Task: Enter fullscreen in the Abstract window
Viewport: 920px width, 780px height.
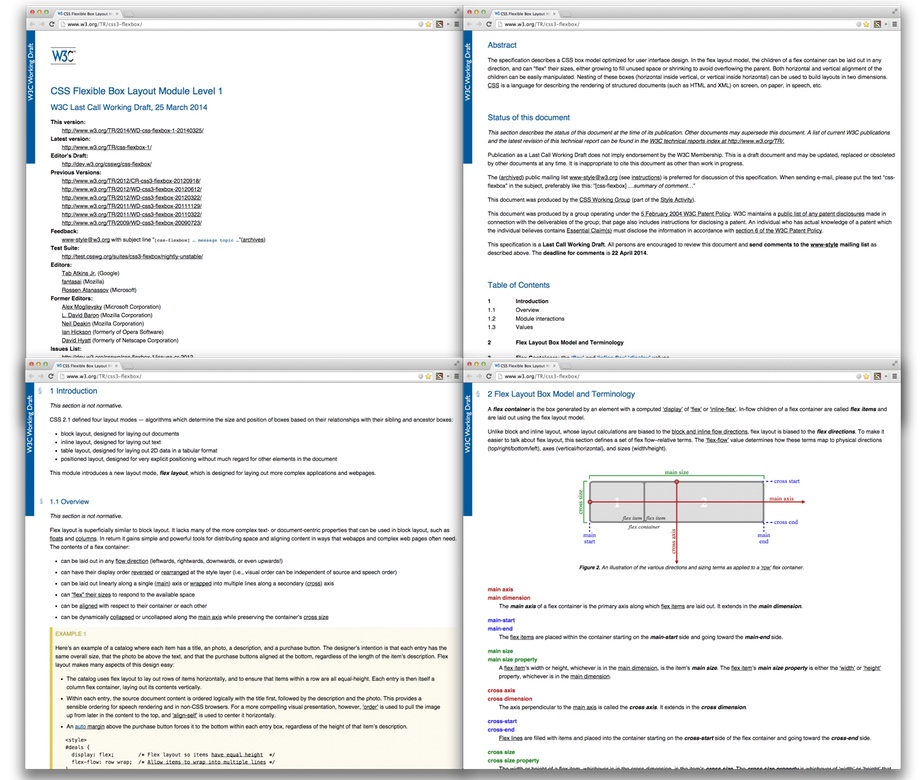Action: point(895,12)
